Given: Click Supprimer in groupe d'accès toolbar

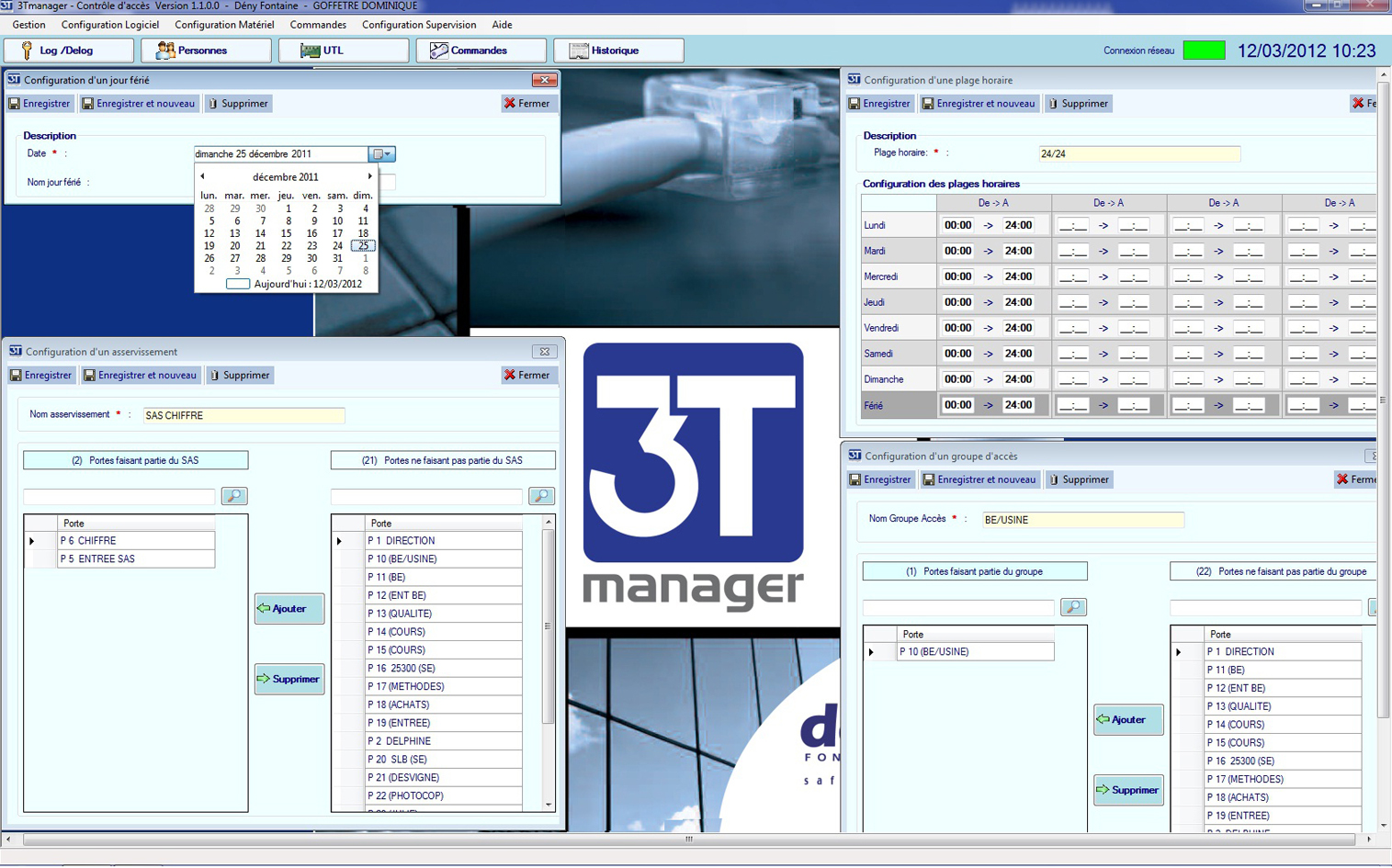Looking at the screenshot, I should (1079, 479).
